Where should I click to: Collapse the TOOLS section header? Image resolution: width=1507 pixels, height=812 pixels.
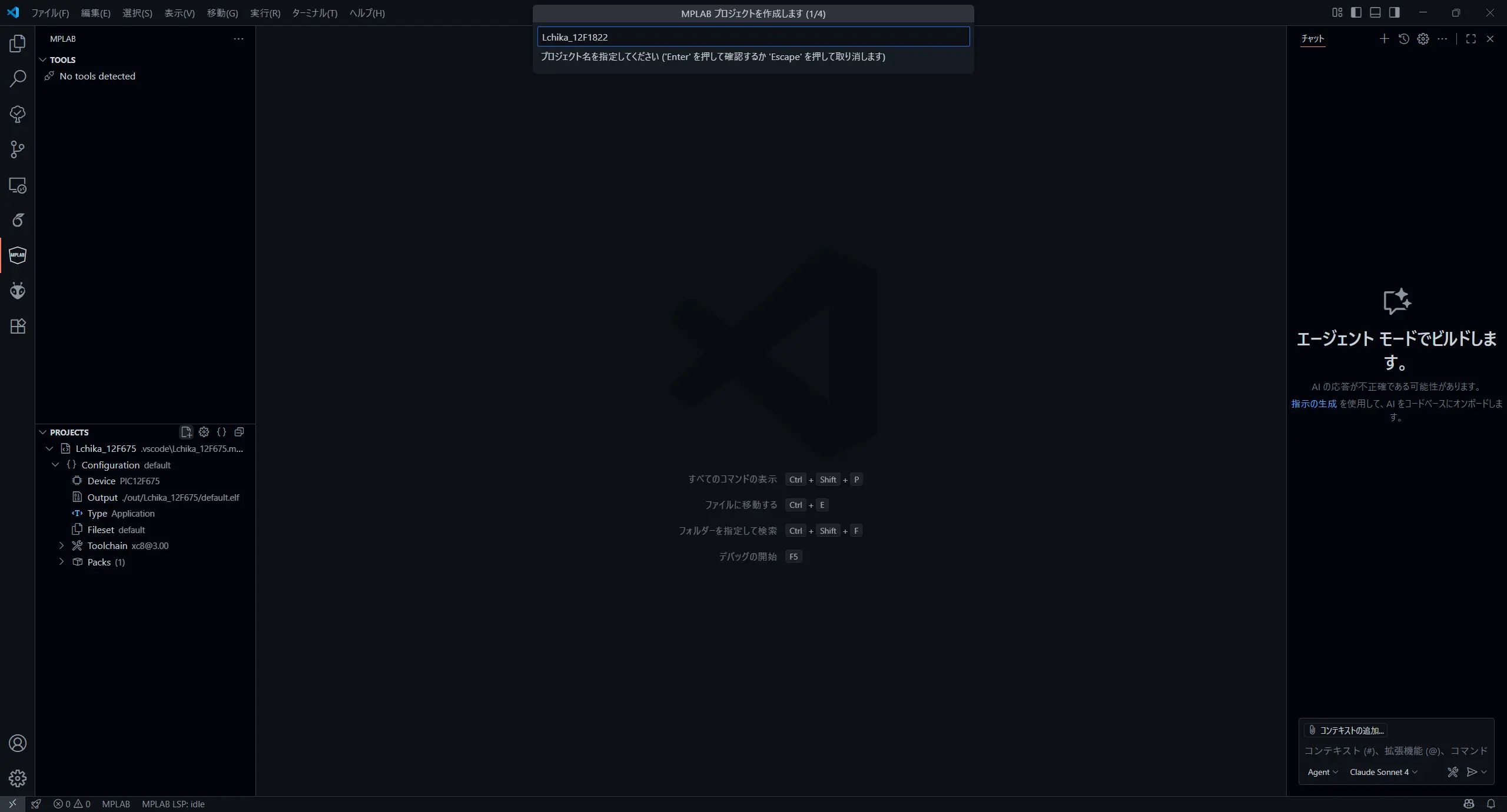[62, 60]
